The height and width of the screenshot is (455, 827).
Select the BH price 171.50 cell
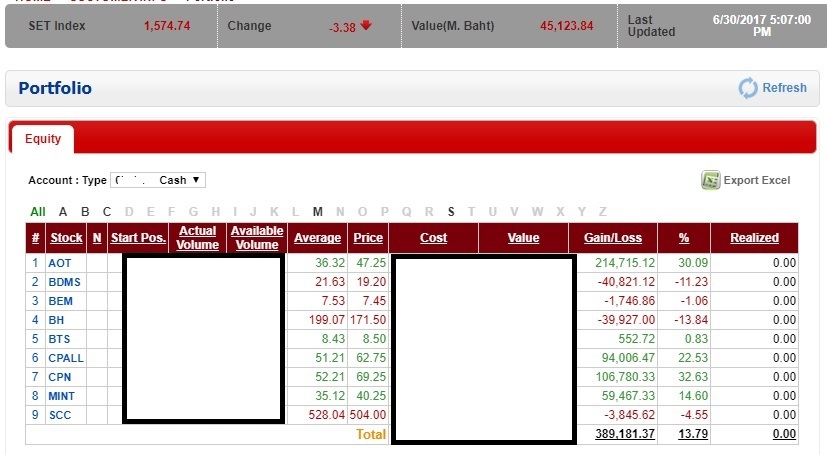(x=368, y=320)
